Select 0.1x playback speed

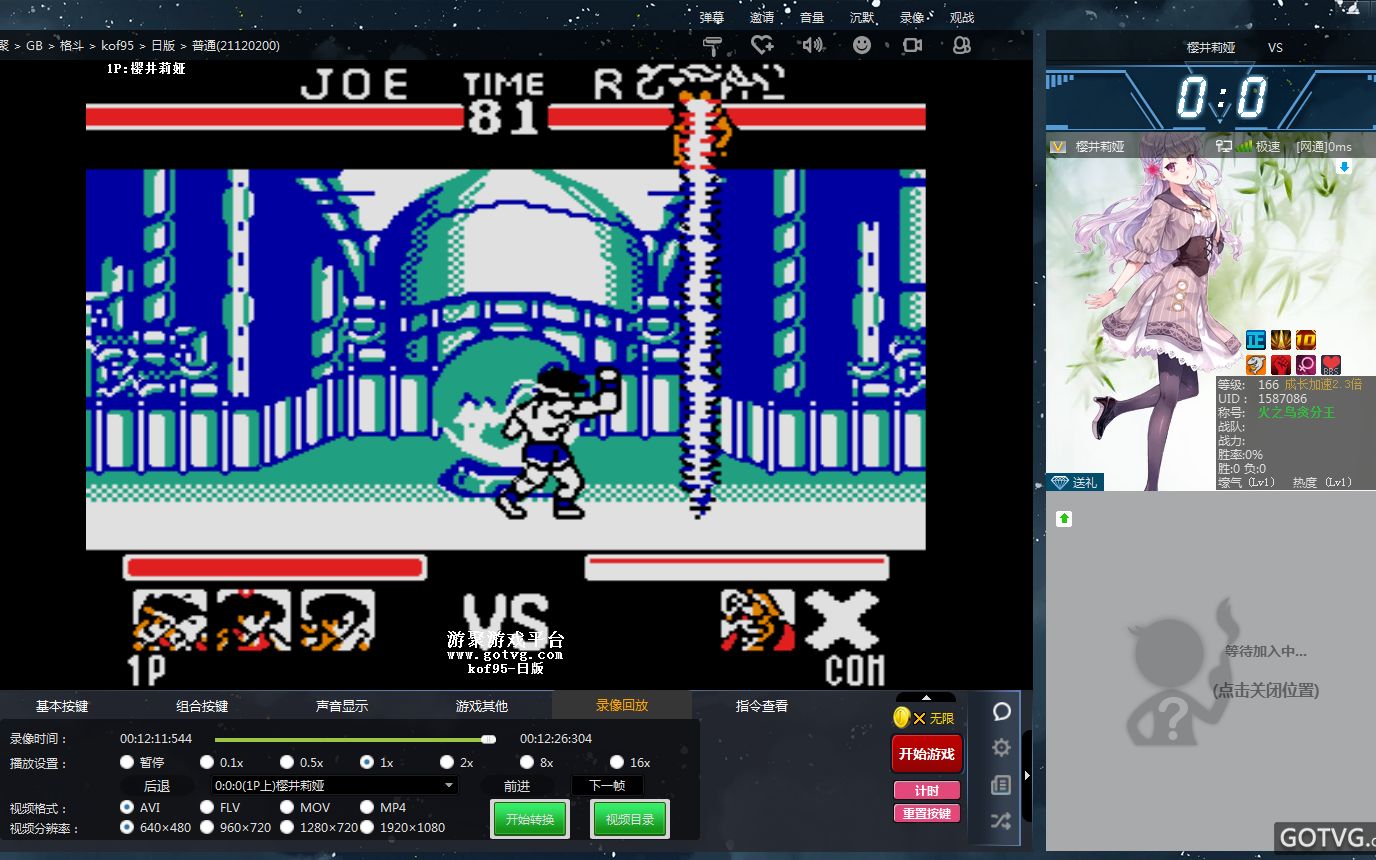click(x=207, y=762)
